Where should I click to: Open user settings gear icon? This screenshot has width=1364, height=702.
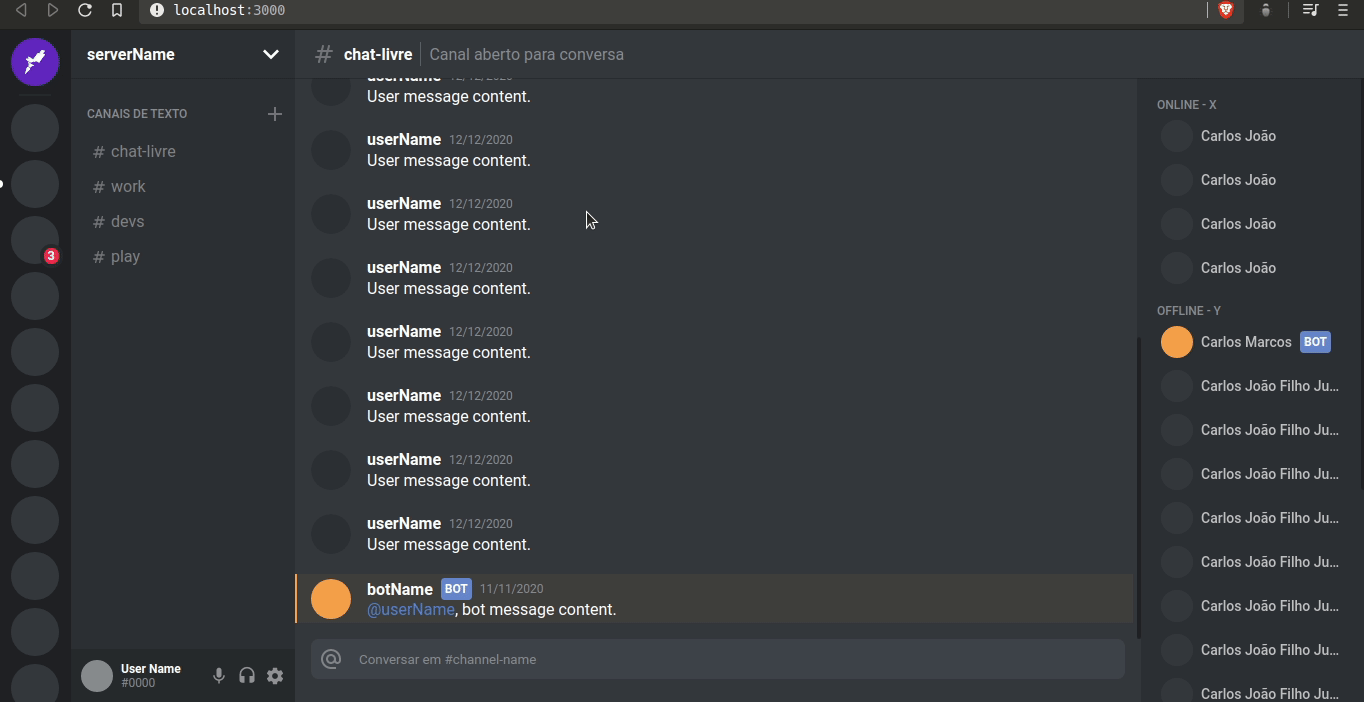click(275, 676)
